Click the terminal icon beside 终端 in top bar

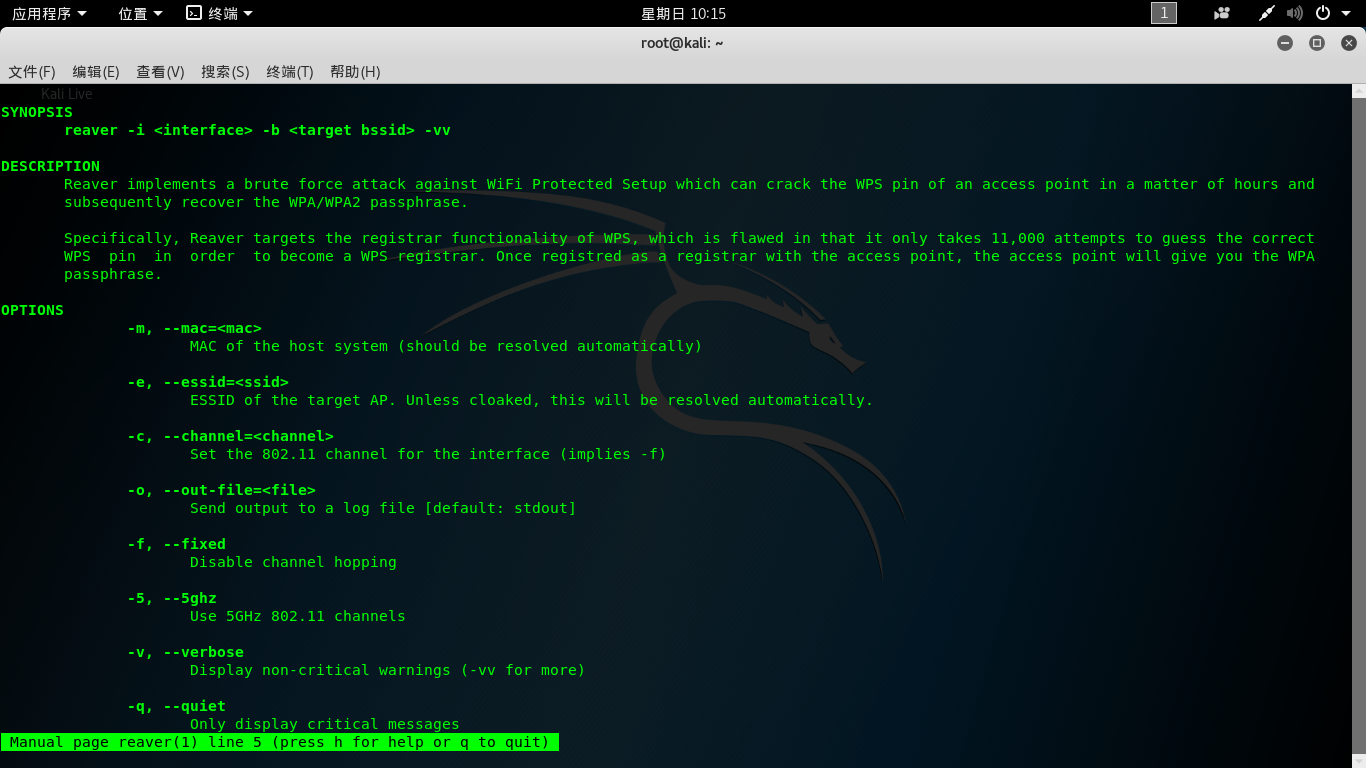tap(194, 13)
